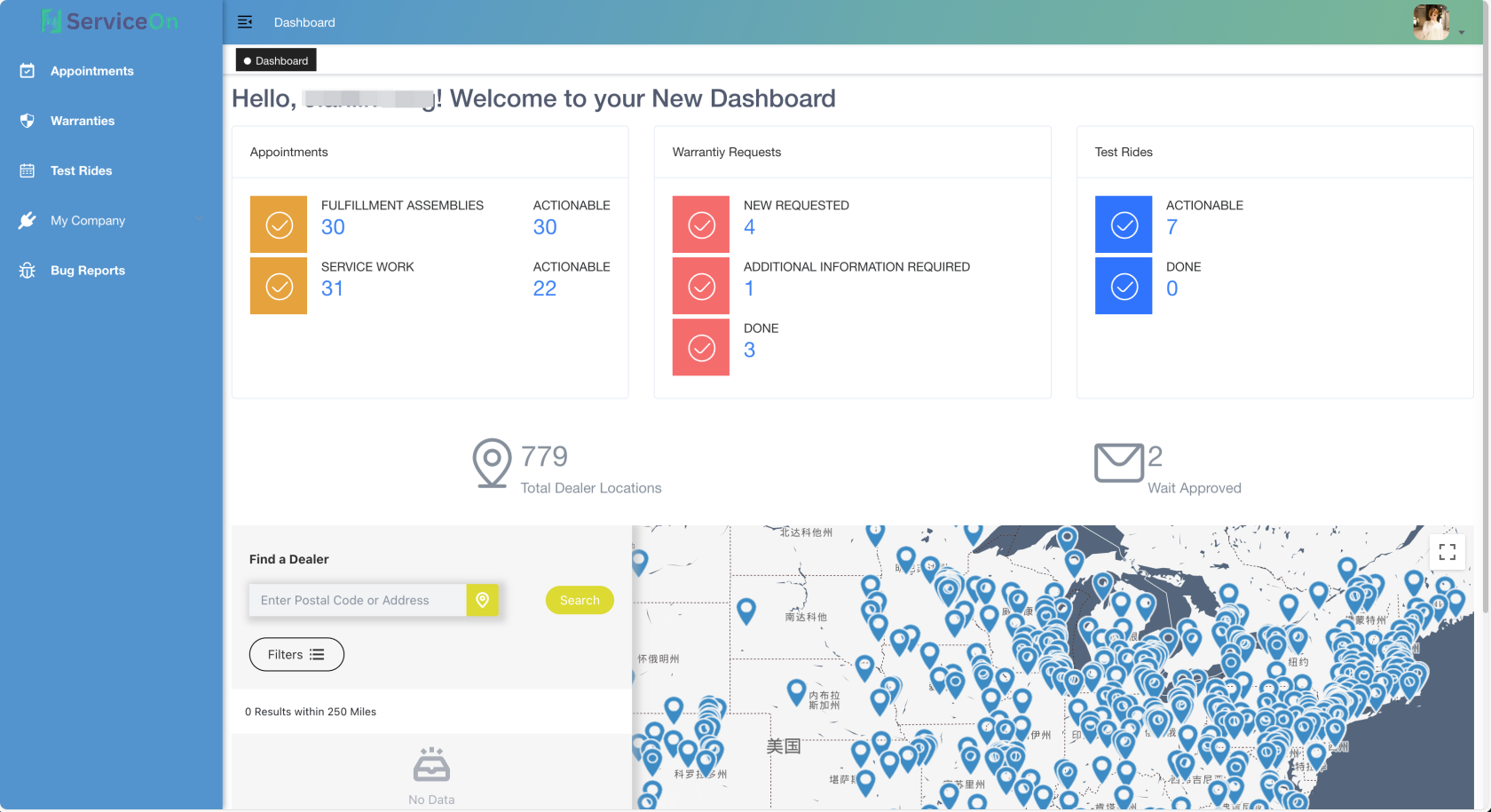Click the Test Rides Actionable blue check icon
Screen dimensions: 1491x812
[x=1124, y=225]
